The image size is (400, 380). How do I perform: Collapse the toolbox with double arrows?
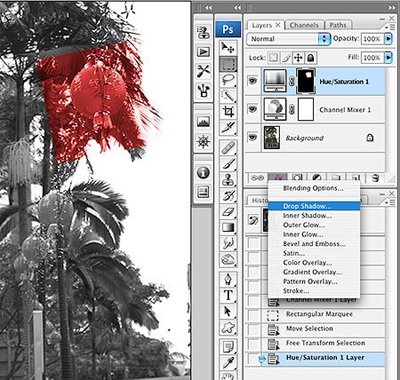pos(237,7)
